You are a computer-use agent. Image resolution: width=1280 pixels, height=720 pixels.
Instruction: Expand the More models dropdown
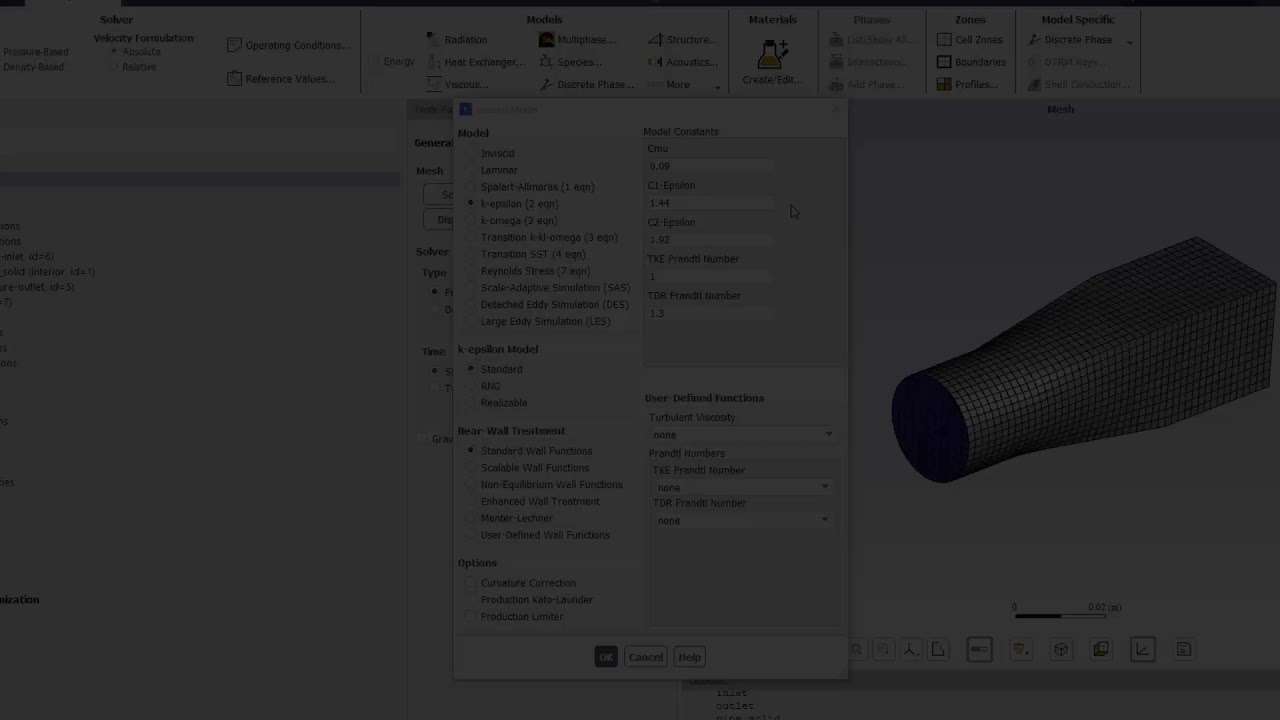tap(684, 84)
